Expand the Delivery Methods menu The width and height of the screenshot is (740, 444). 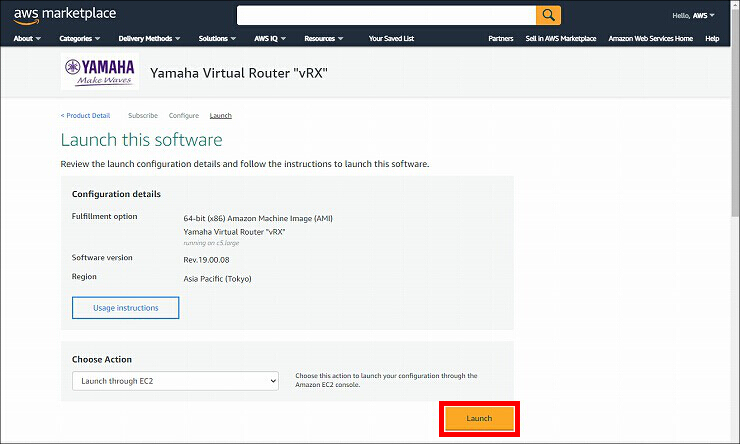pyautogui.click(x=149, y=38)
